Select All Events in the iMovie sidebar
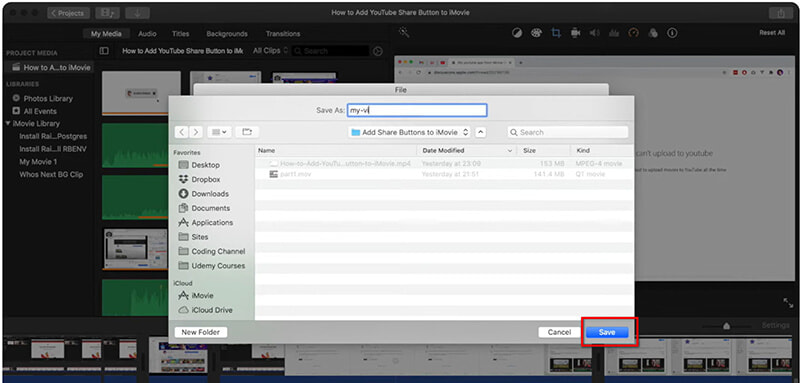800x383 pixels. 35,111
